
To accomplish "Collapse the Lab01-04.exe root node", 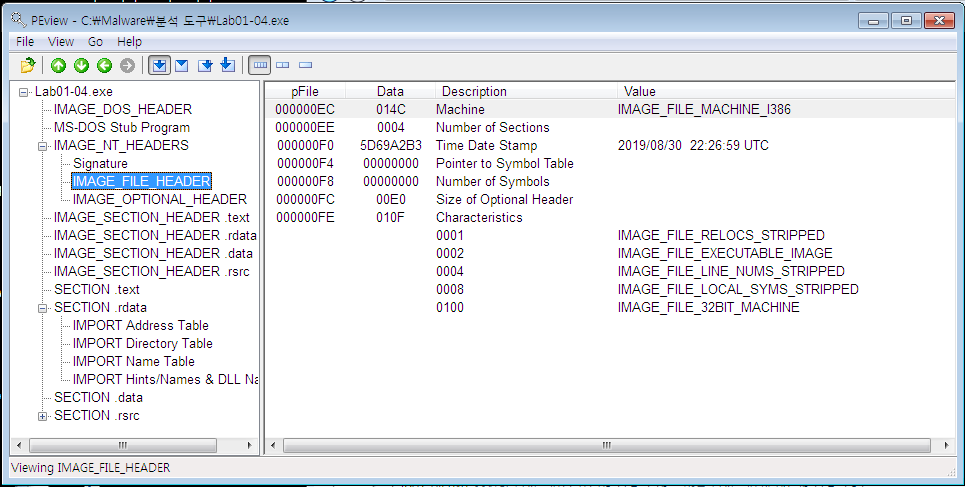I will (23, 92).
